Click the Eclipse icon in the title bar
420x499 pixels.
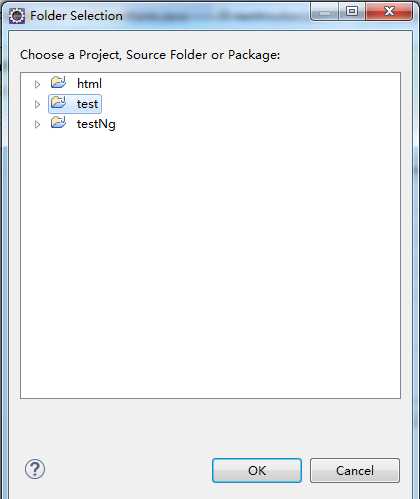(x=17, y=16)
